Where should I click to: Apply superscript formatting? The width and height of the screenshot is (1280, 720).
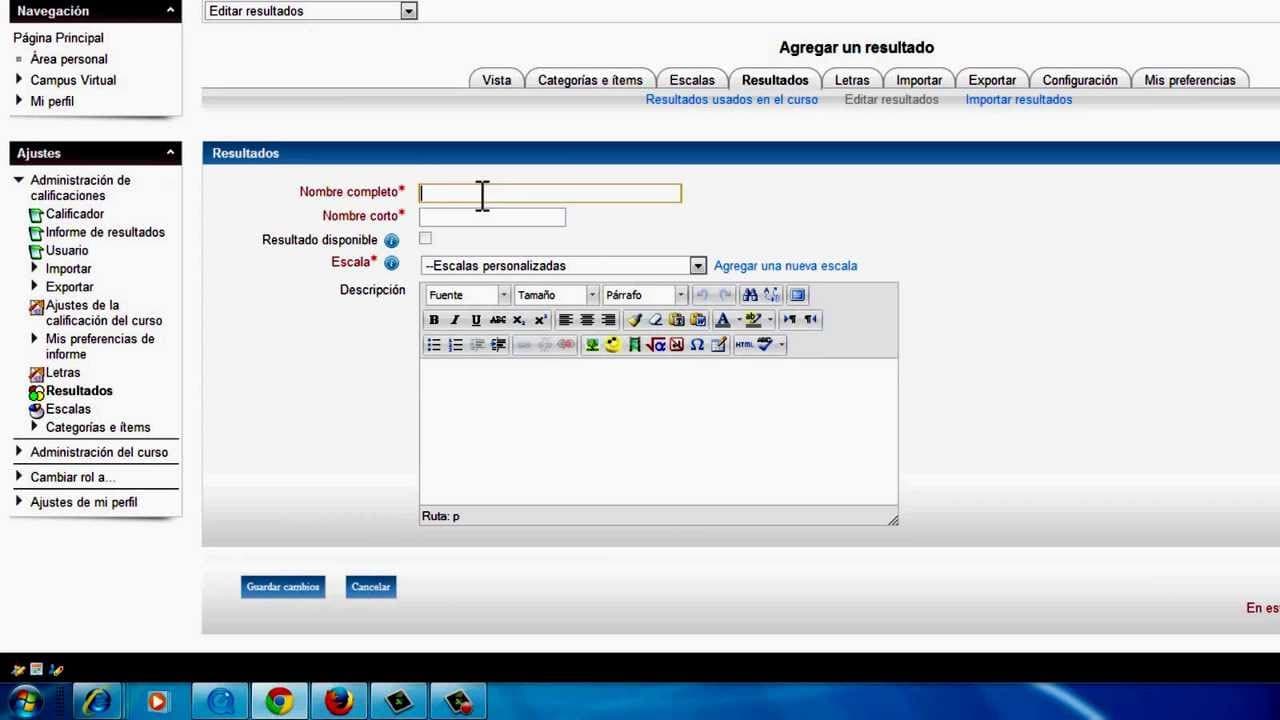pos(541,320)
